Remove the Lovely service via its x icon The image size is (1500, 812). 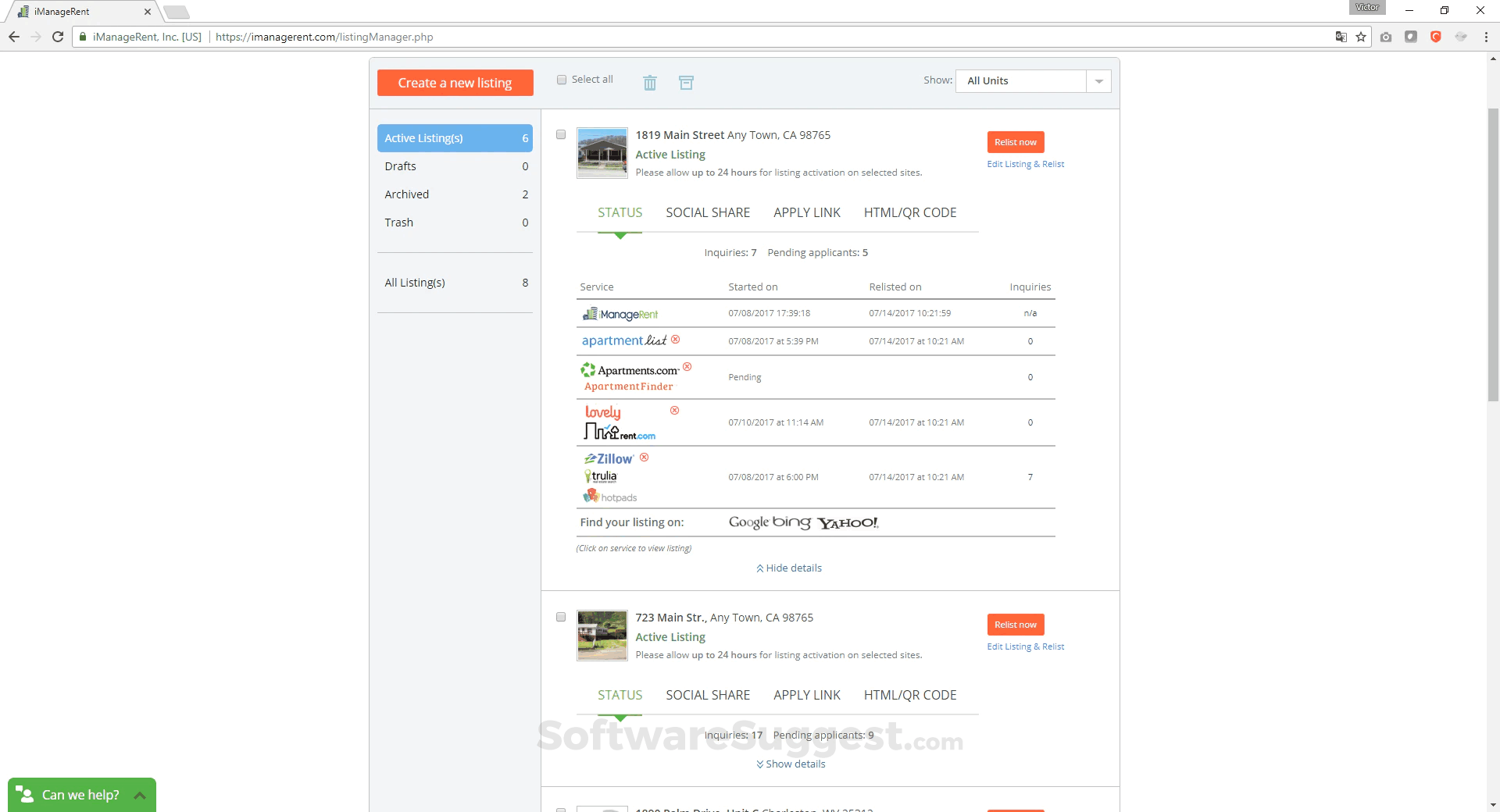point(674,410)
